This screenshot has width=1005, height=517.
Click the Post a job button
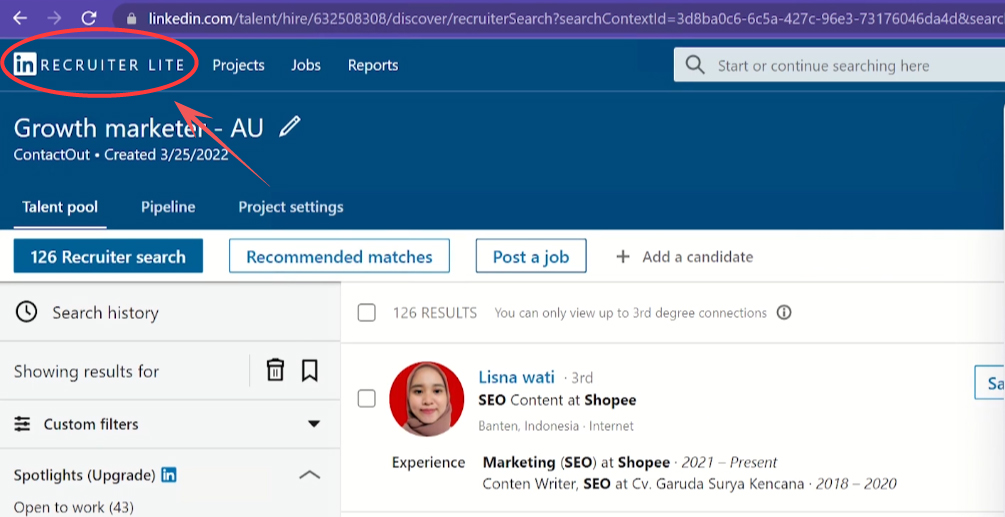pos(531,256)
